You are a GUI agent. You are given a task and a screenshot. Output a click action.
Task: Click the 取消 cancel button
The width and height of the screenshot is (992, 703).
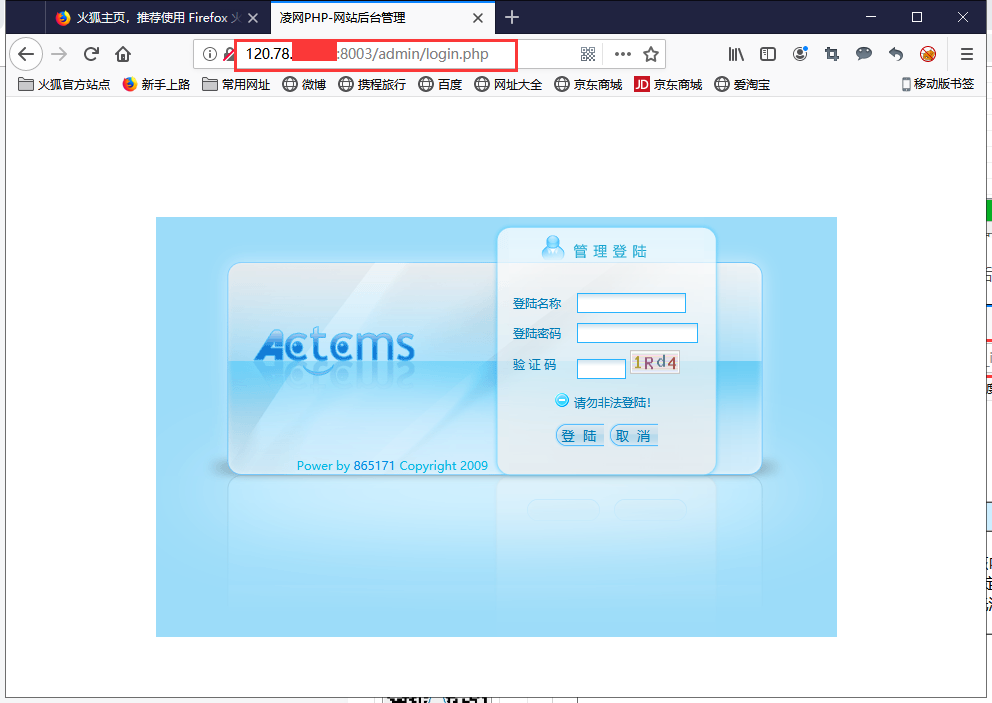[634, 435]
